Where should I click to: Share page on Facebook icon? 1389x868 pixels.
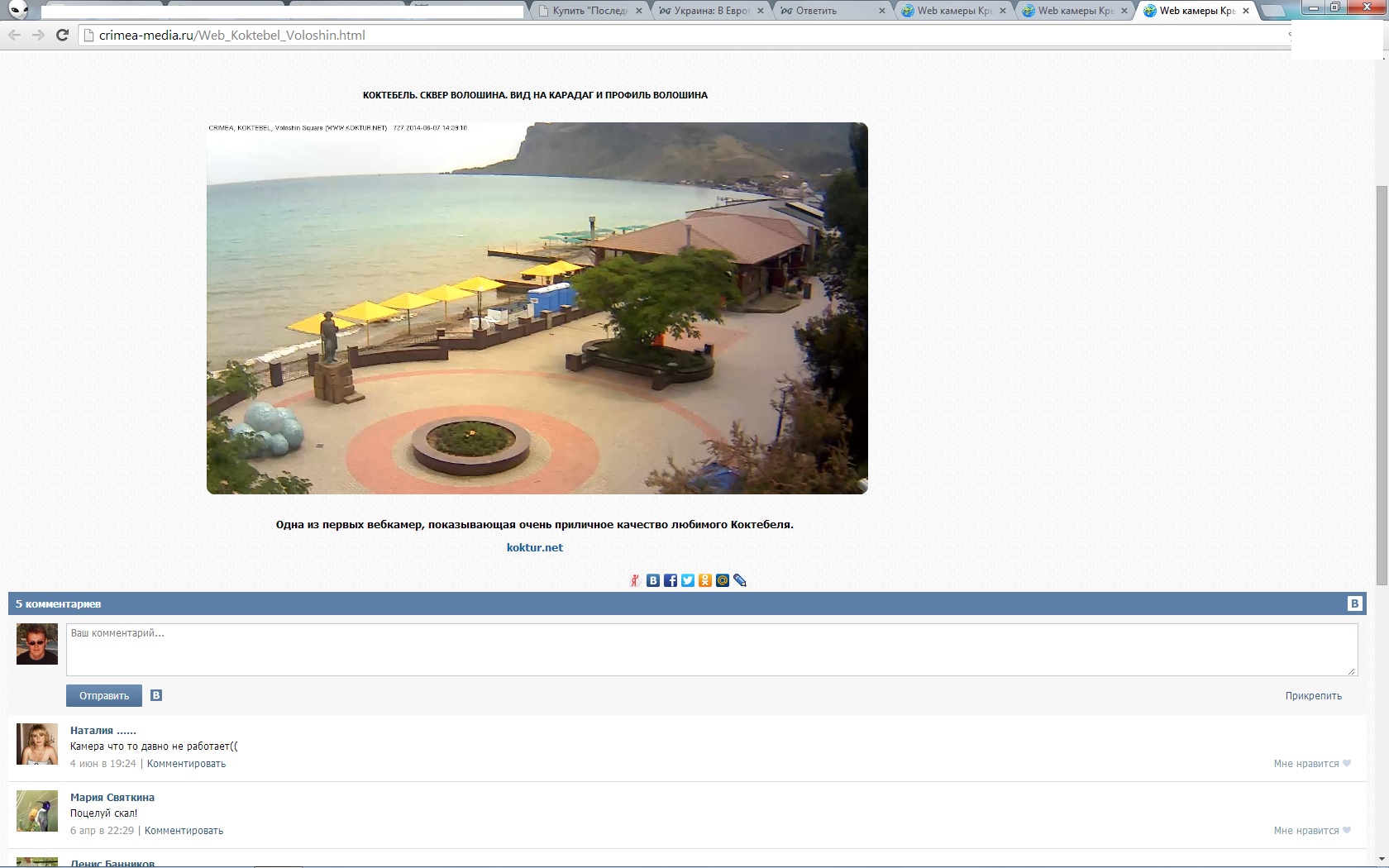pos(671,580)
